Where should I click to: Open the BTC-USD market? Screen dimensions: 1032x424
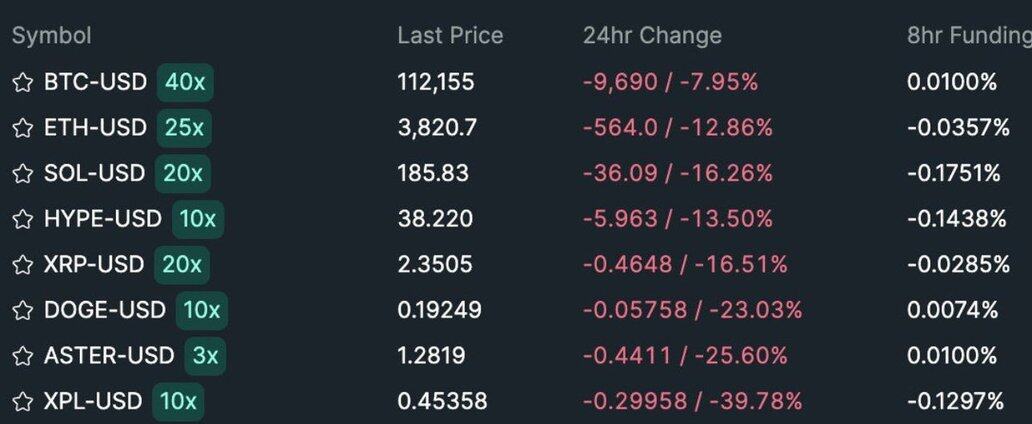95,82
